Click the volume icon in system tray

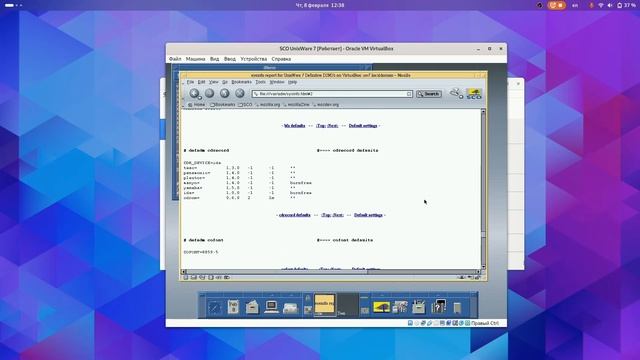click(610, 5)
